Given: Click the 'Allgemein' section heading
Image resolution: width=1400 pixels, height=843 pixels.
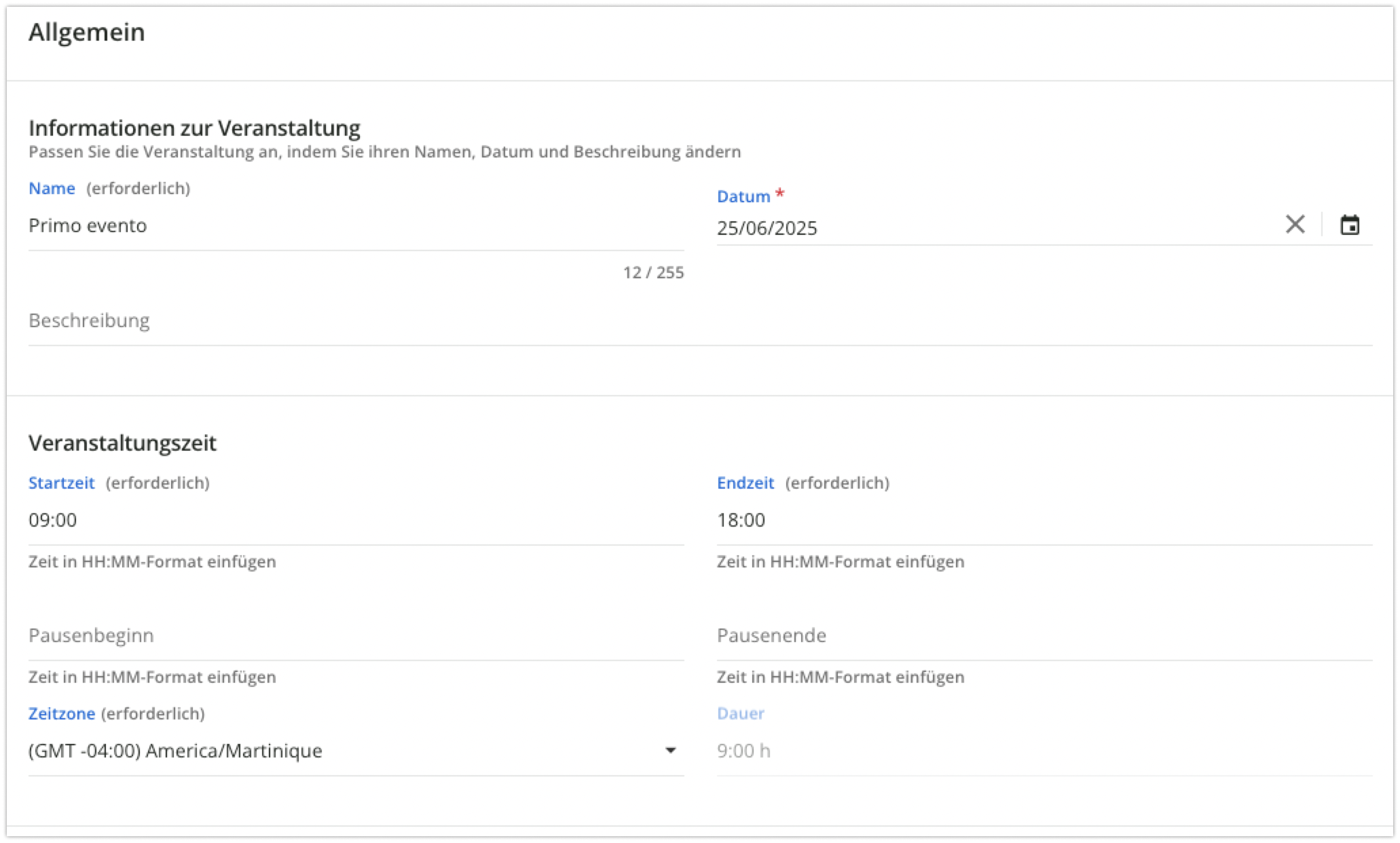Looking at the screenshot, I should [86, 33].
